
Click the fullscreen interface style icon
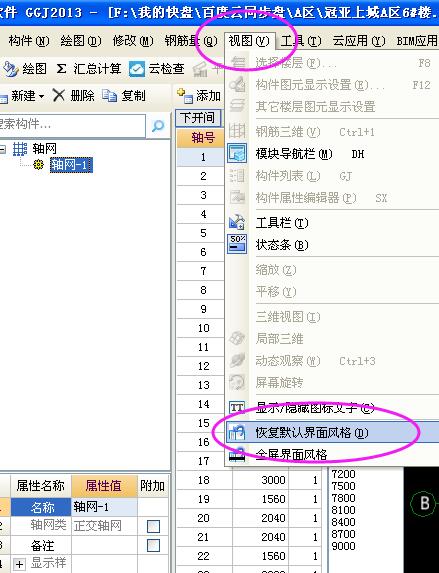tap(236, 455)
